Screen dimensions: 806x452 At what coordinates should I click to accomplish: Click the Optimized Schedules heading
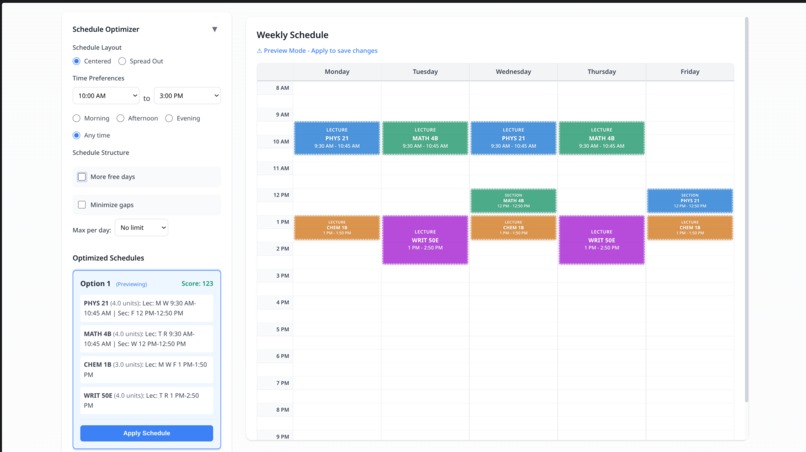click(x=108, y=258)
